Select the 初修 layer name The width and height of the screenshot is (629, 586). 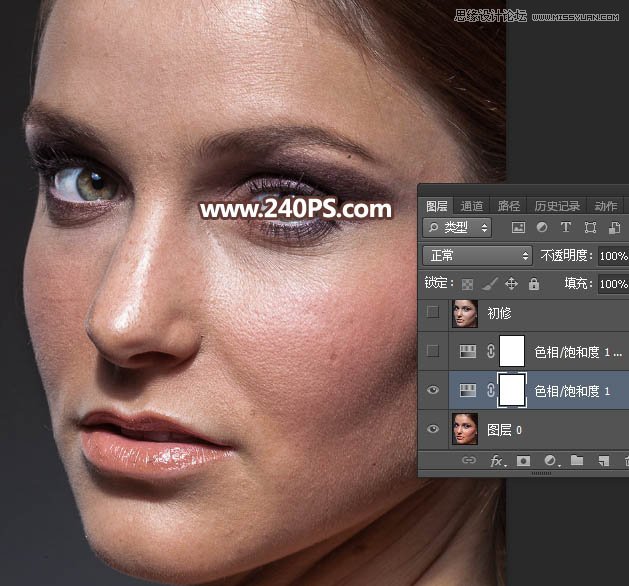pos(499,313)
